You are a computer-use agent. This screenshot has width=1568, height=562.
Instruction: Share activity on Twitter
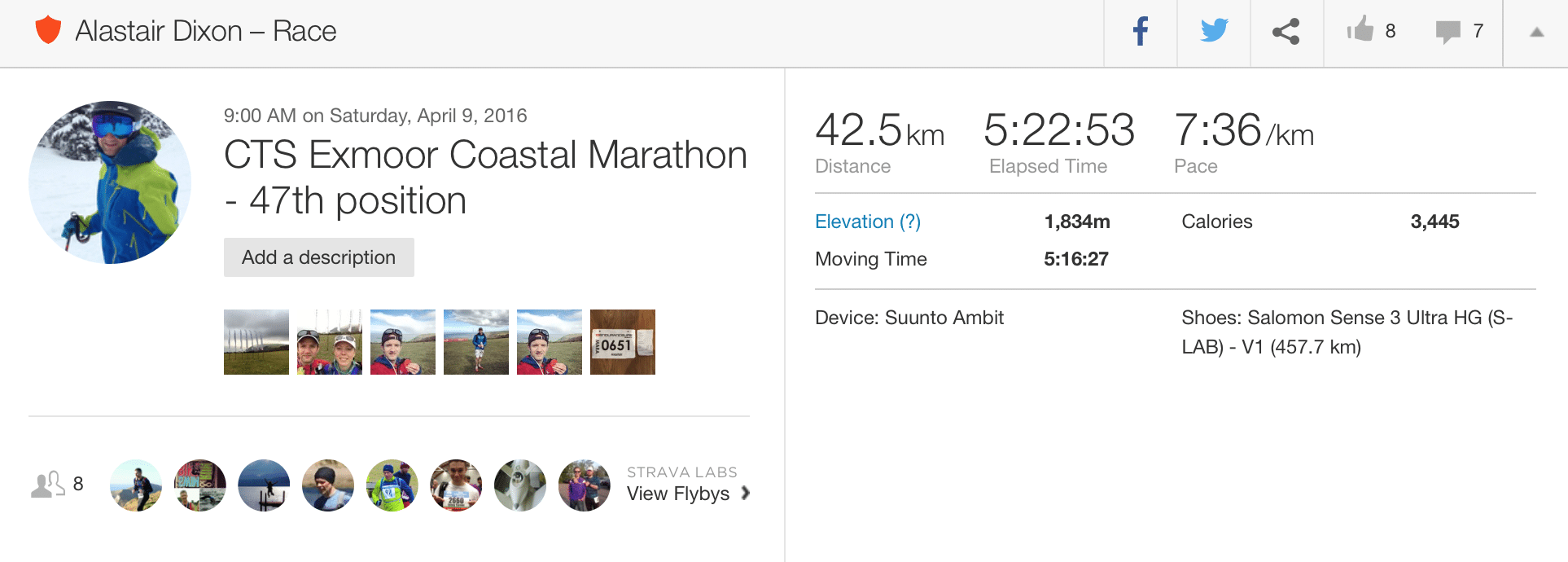click(x=1214, y=32)
